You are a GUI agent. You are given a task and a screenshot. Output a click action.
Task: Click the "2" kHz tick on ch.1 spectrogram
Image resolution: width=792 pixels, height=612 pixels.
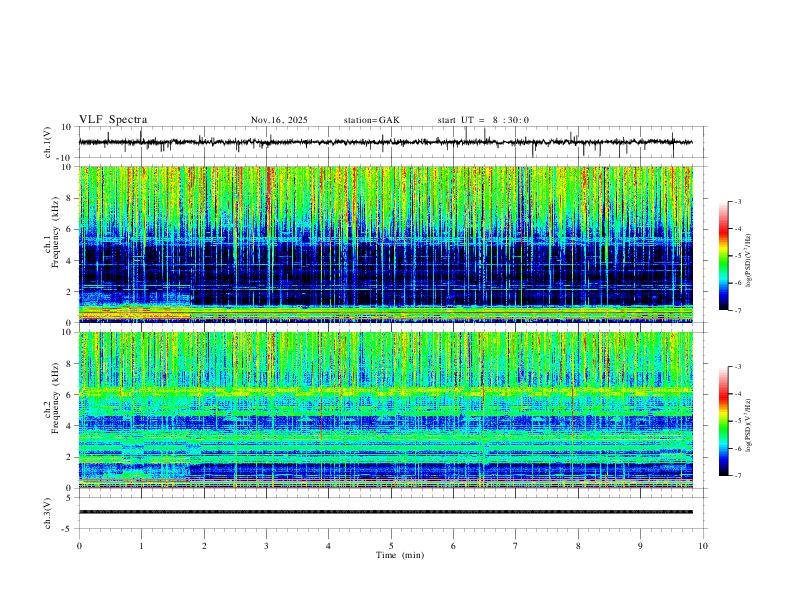[70, 292]
